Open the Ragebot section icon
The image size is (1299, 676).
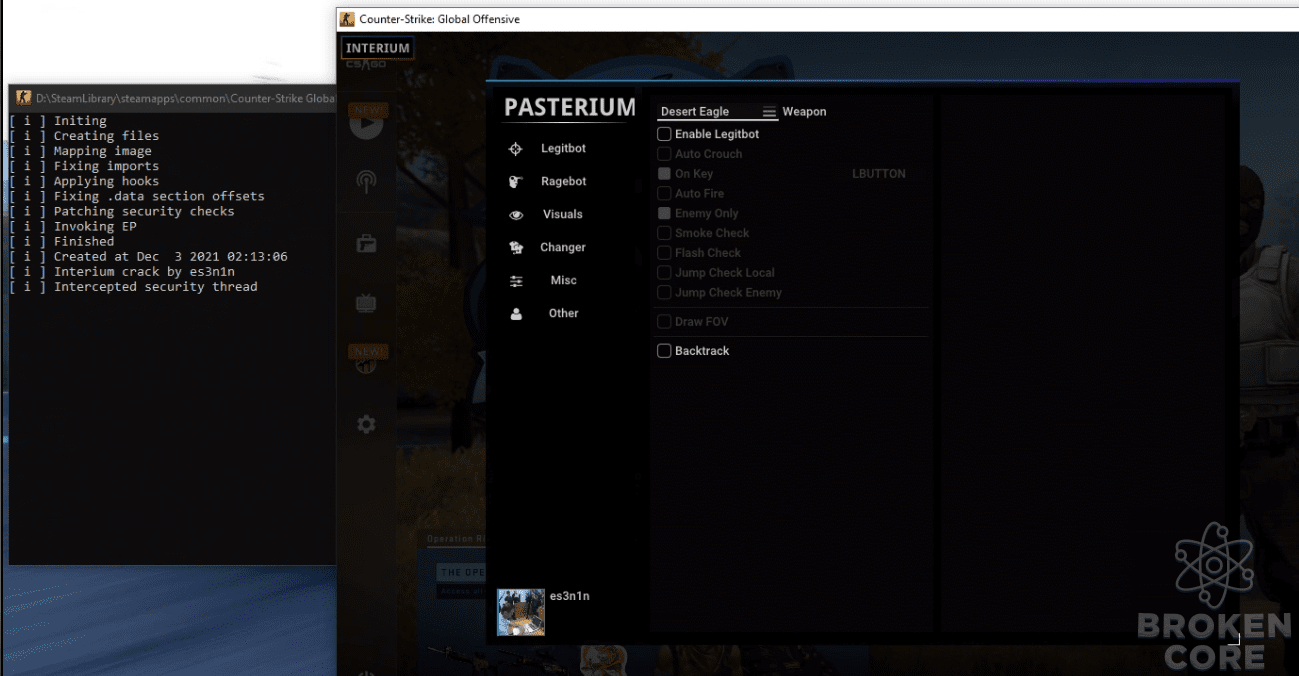[516, 182]
